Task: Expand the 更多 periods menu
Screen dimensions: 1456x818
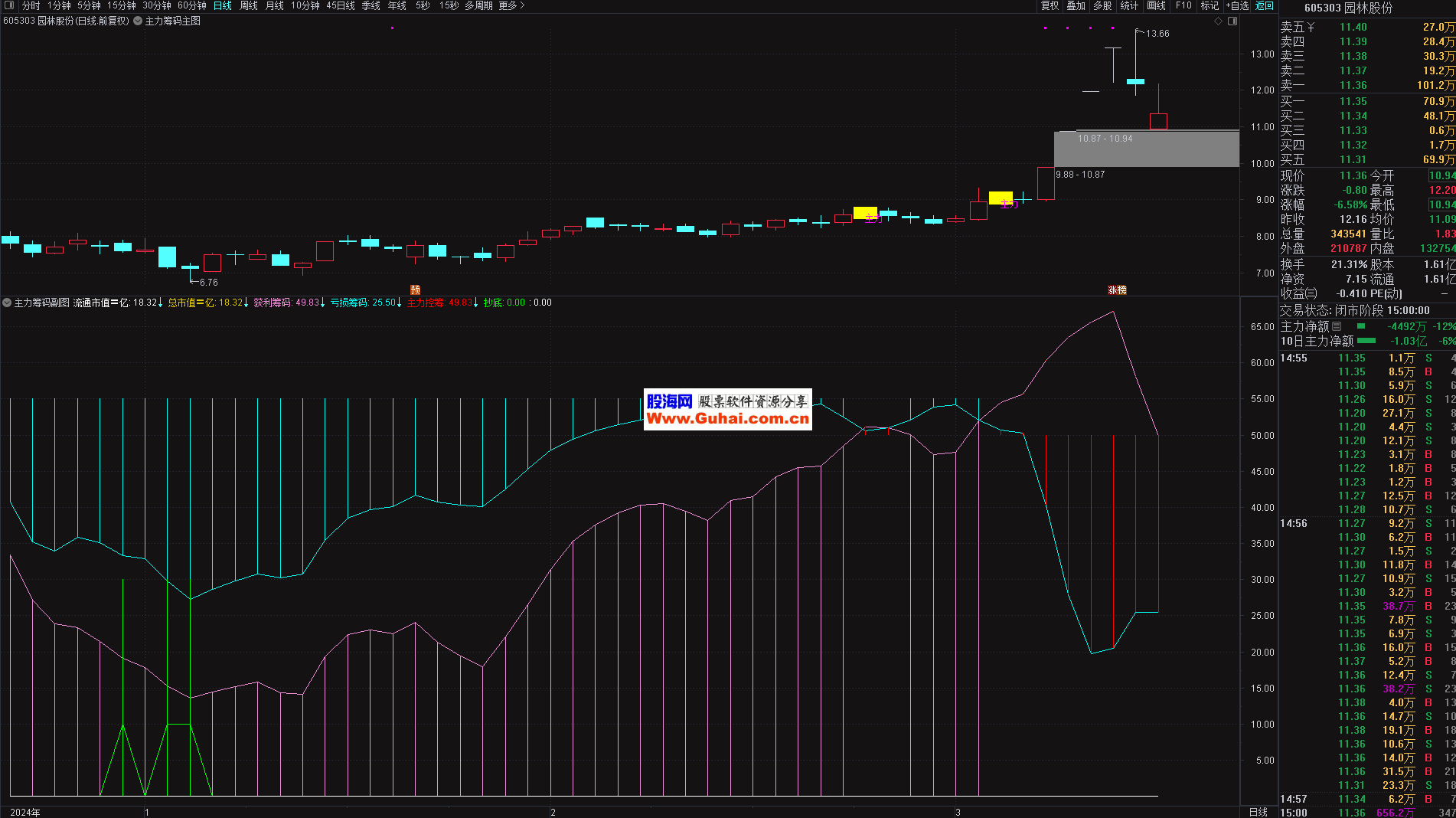Action: click(511, 5)
